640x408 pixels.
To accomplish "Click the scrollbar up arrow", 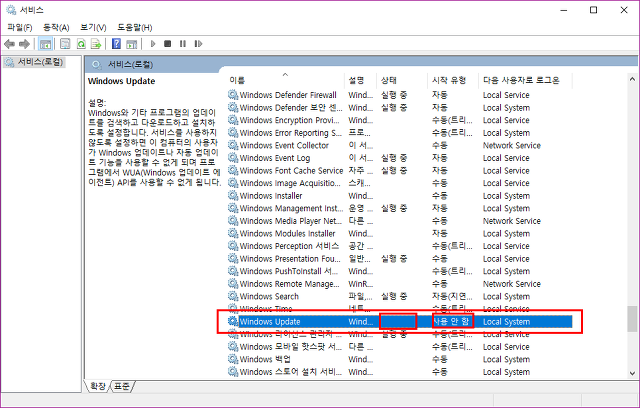I will (x=632, y=79).
